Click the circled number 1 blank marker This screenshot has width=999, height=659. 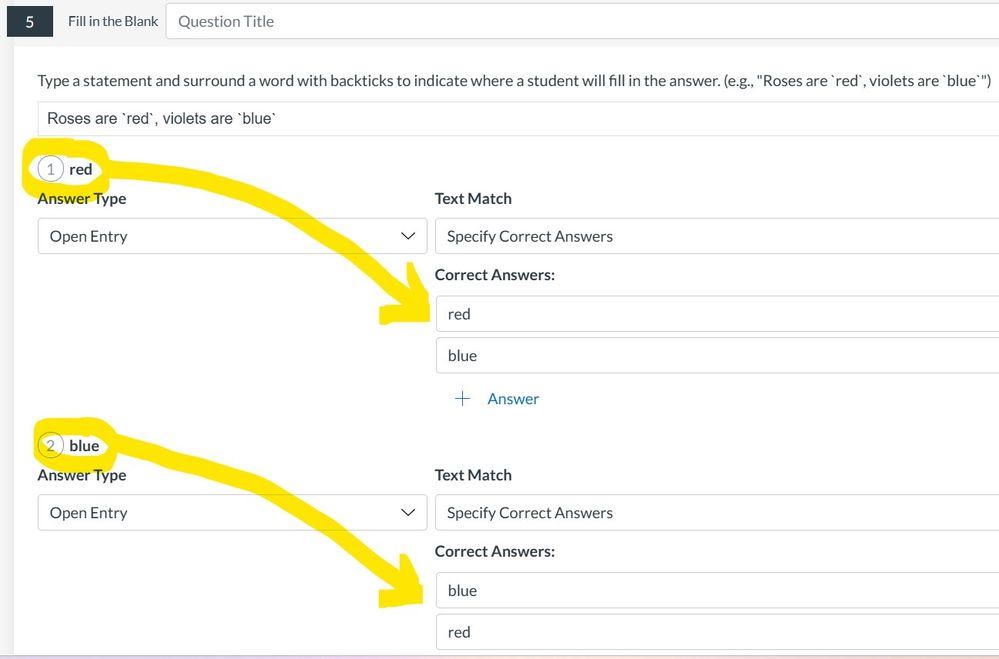tap(50, 169)
